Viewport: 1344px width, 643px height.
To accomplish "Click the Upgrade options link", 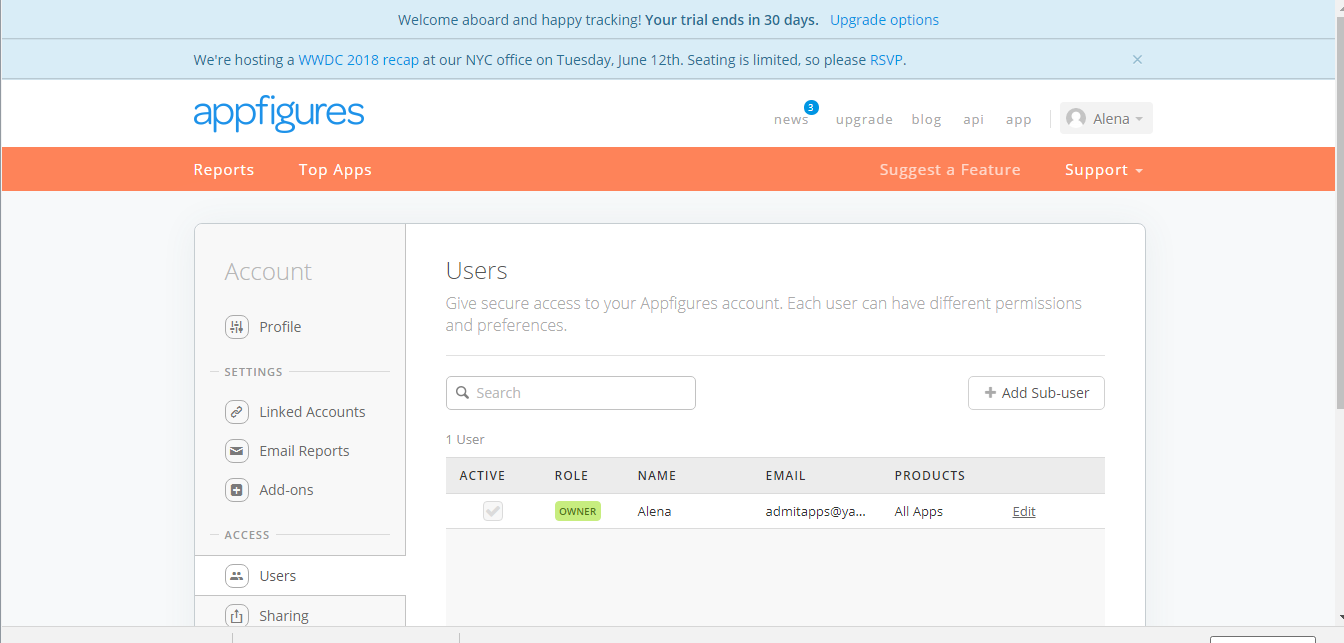I will tap(884, 20).
